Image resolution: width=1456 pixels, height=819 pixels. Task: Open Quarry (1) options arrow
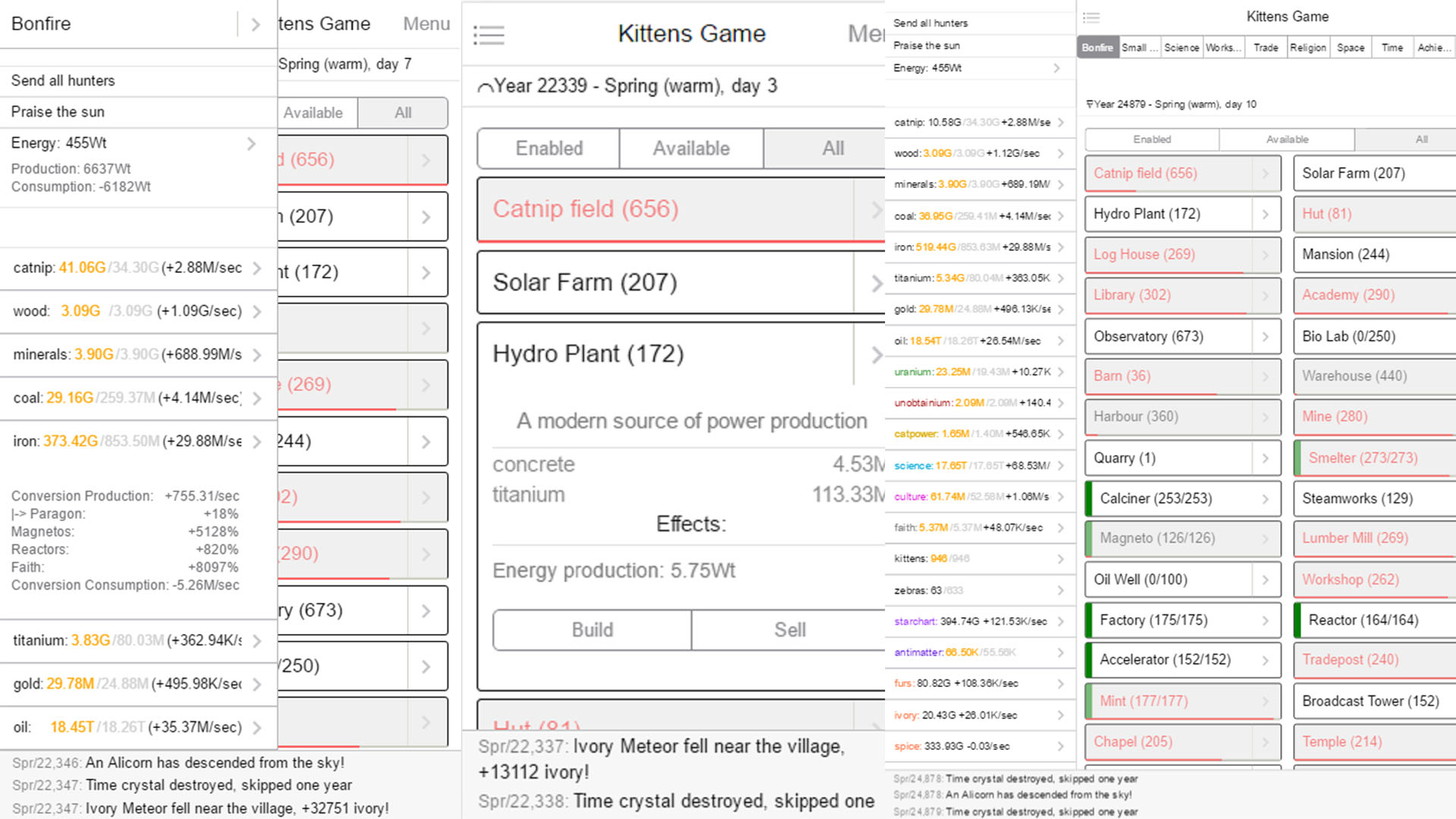click(x=1266, y=458)
